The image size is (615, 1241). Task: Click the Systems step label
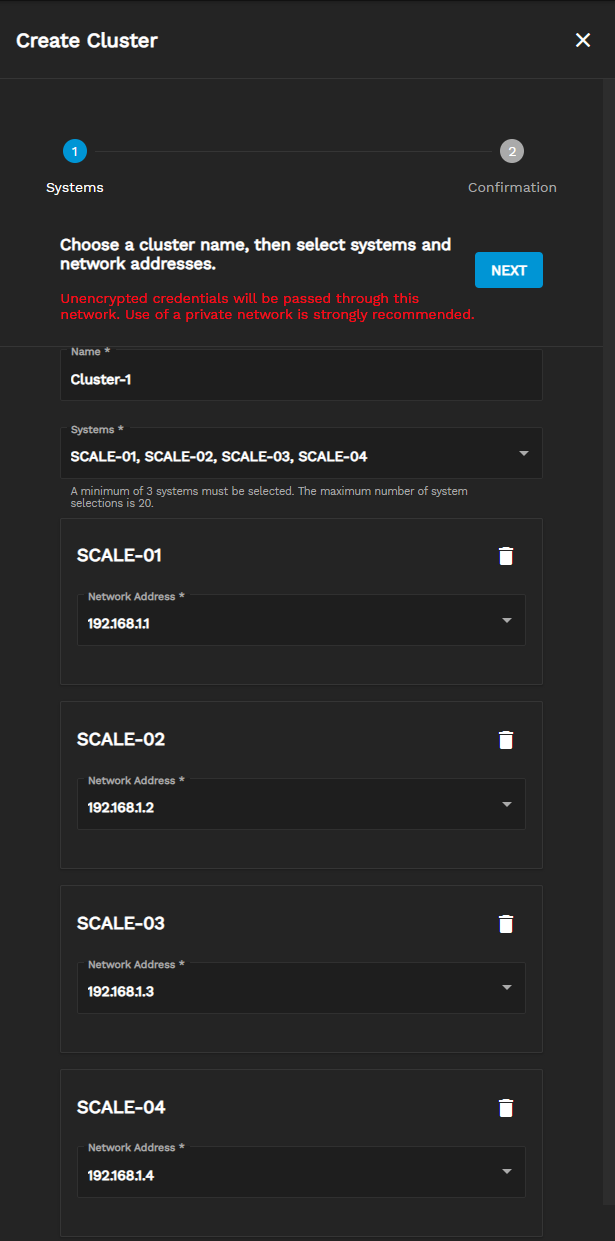(75, 188)
